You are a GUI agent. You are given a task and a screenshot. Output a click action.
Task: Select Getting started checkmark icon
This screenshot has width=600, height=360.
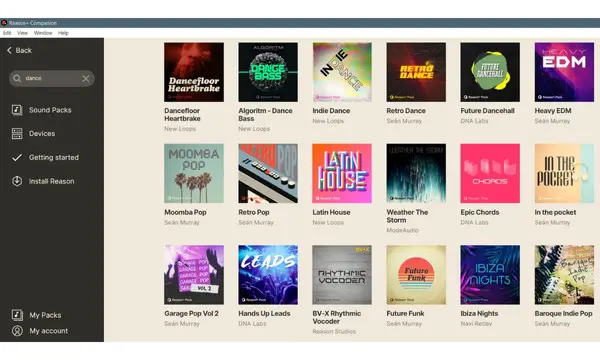click(x=17, y=157)
